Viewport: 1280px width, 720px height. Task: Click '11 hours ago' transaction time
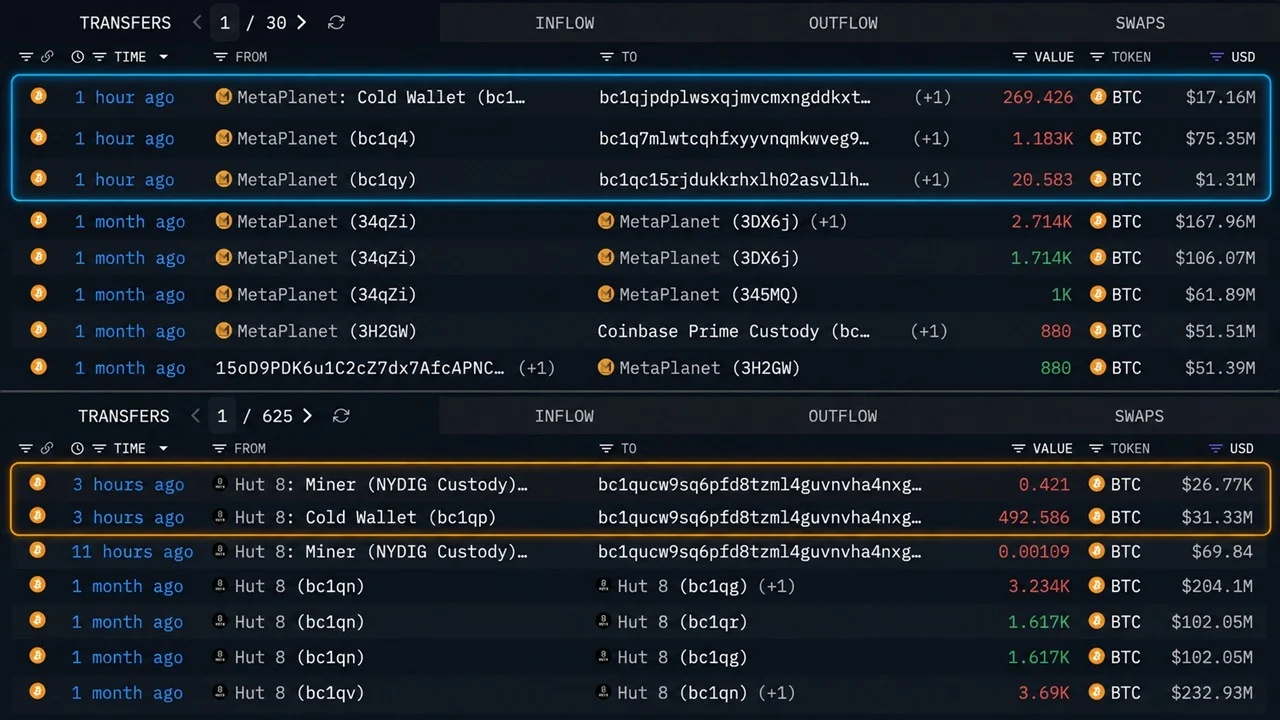tap(132, 551)
